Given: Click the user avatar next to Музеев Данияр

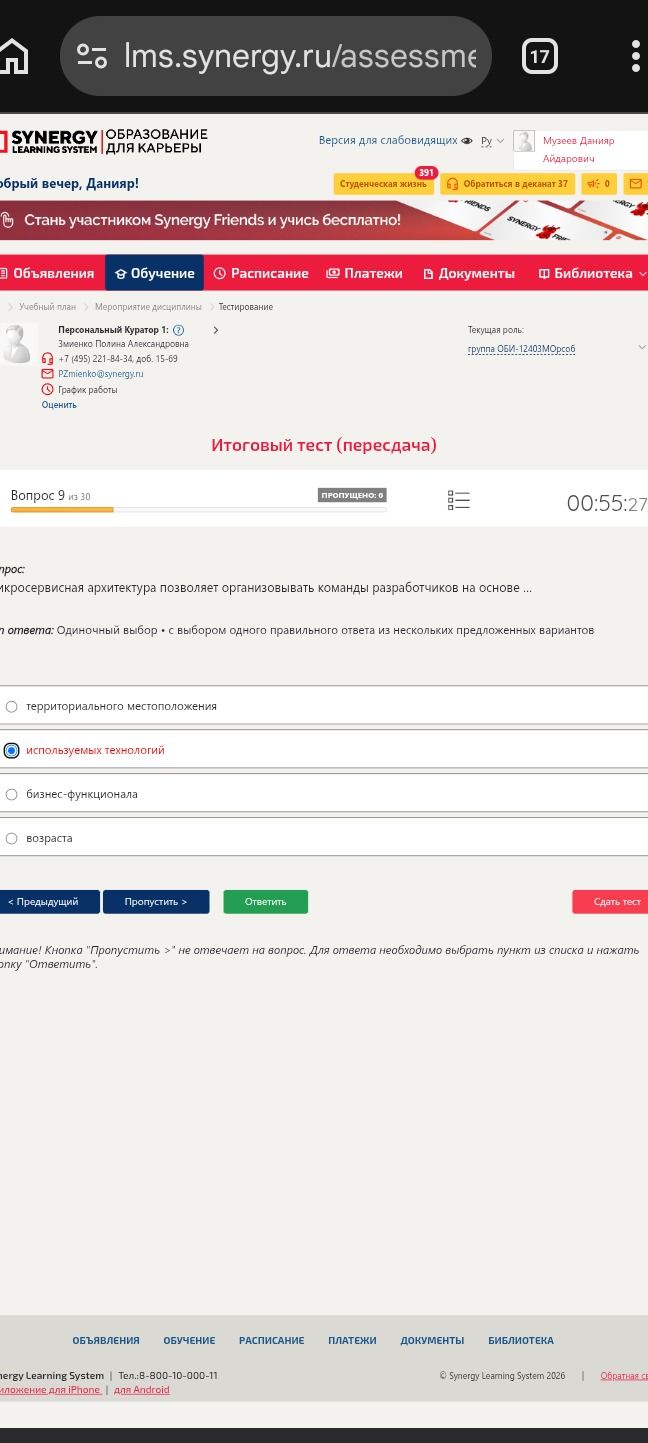Looking at the screenshot, I should (524, 142).
